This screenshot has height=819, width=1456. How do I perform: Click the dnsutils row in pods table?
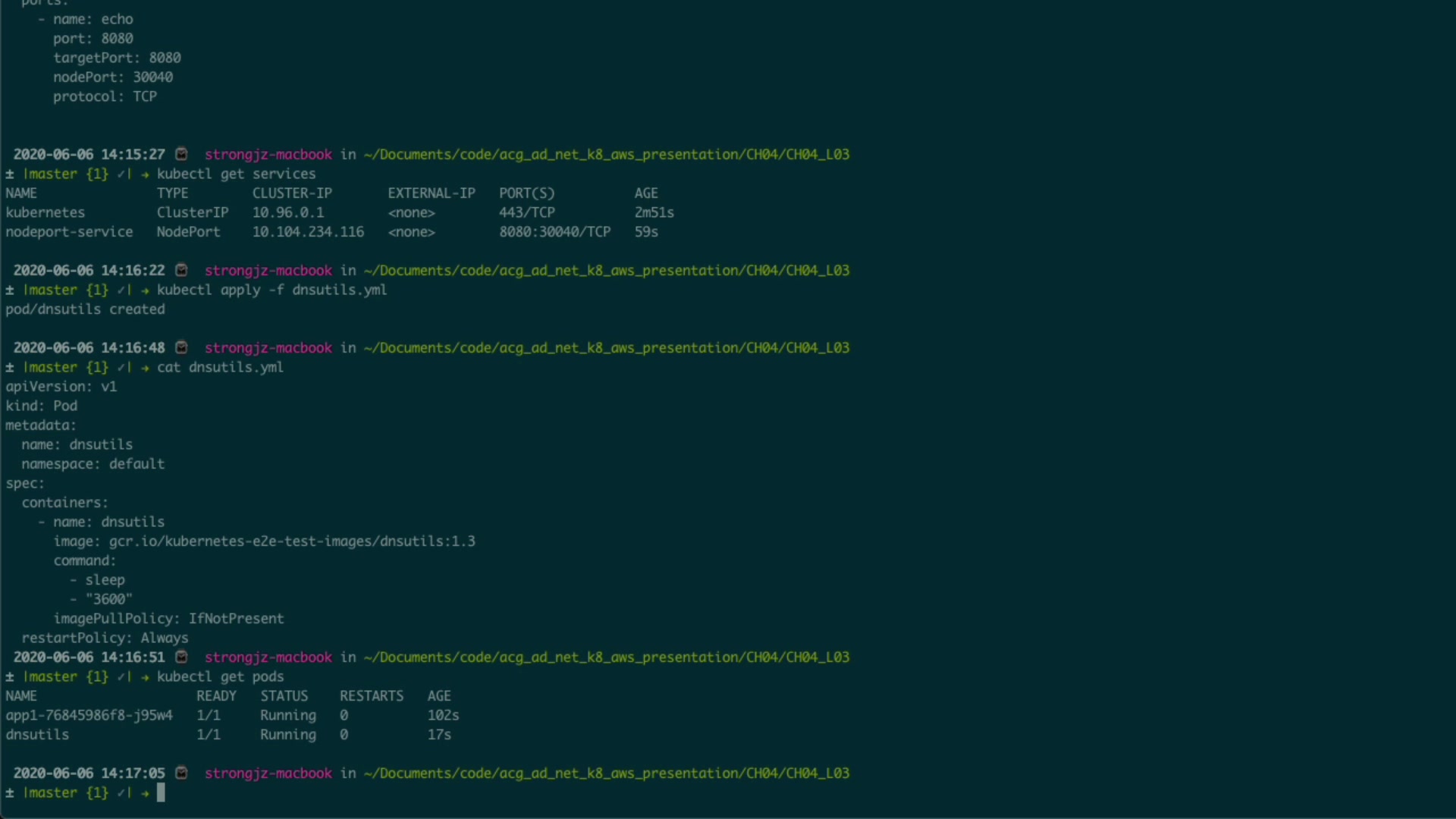click(x=37, y=734)
